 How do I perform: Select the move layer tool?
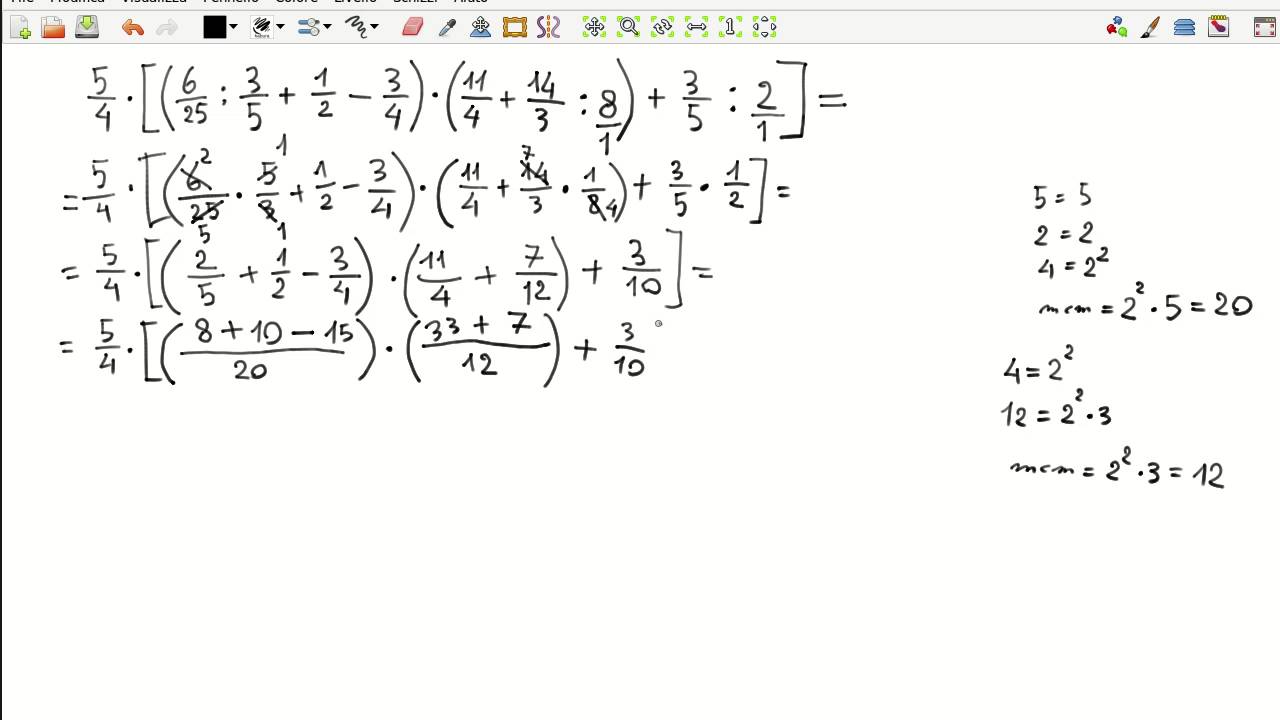click(481, 27)
